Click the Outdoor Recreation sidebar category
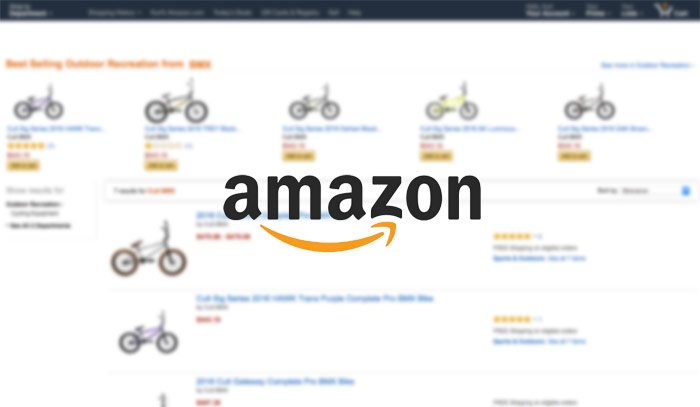The height and width of the screenshot is (407, 700). click(33, 204)
